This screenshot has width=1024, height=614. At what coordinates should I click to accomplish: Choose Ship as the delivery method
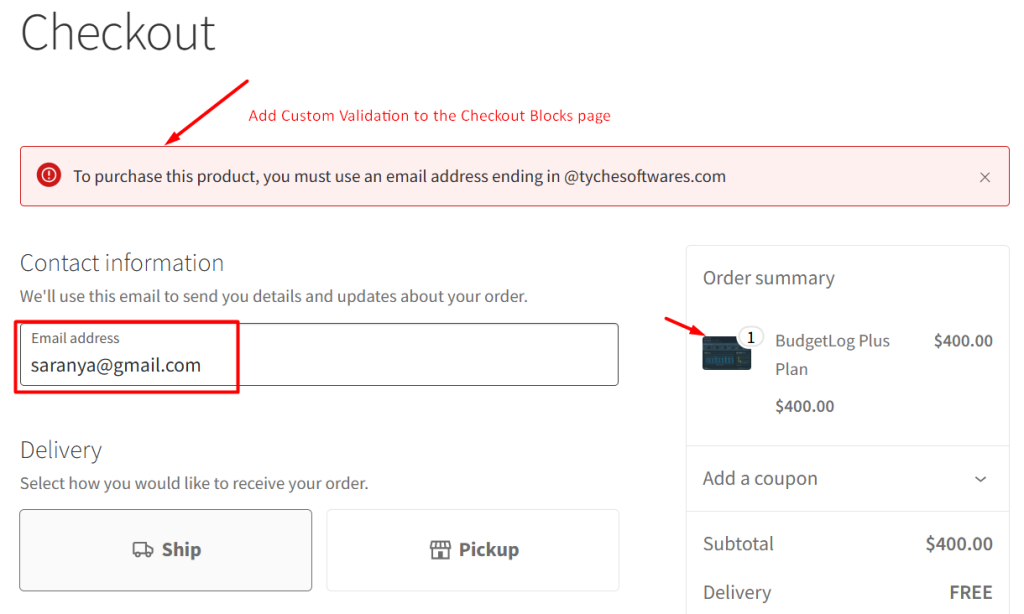click(x=165, y=549)
